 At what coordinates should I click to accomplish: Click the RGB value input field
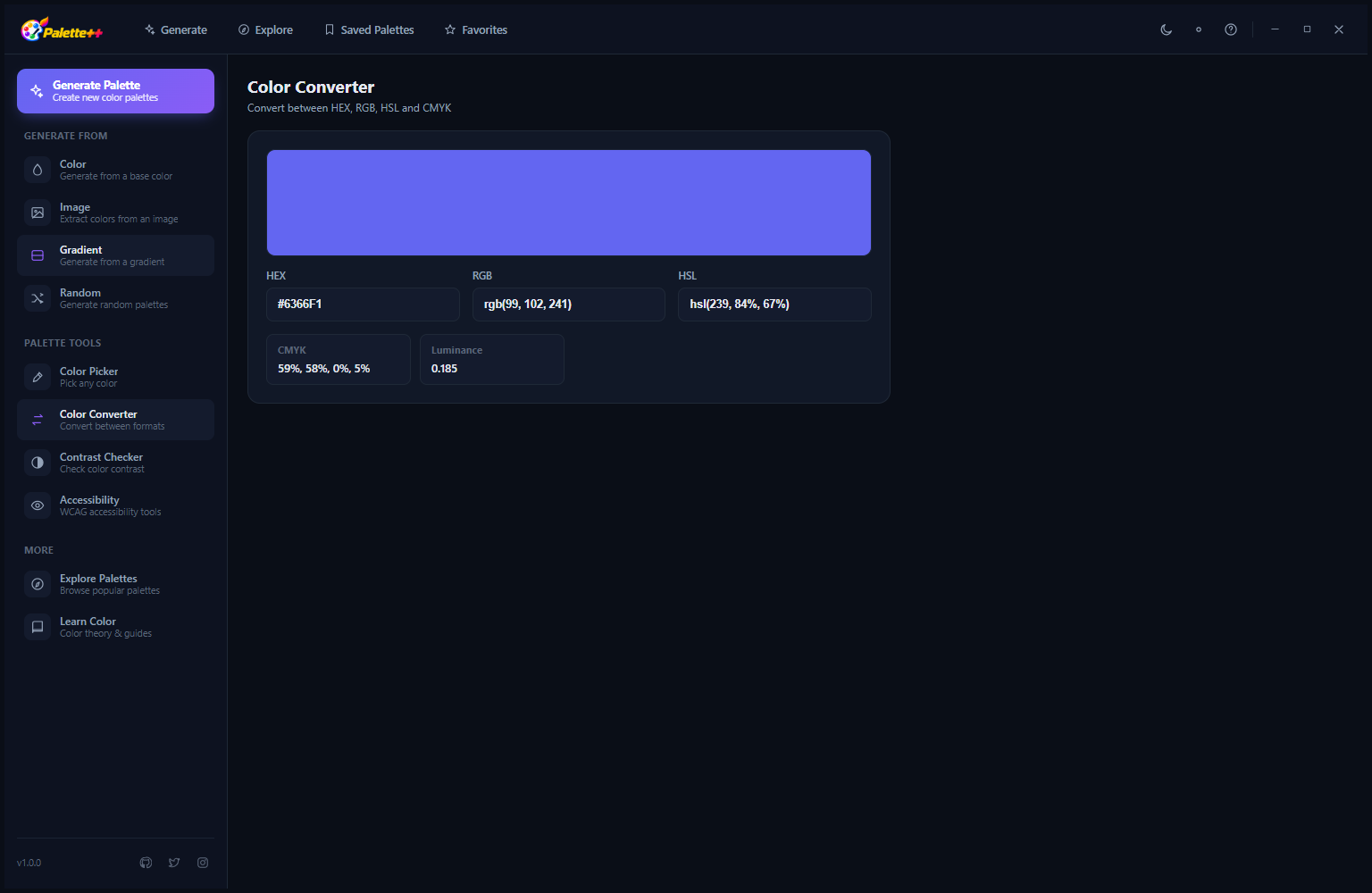click(x=569, y=305)
